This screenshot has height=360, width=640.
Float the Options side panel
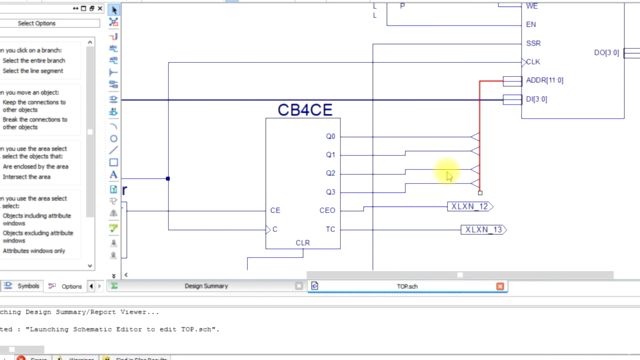pyautogui.click(x=92, y=8)
